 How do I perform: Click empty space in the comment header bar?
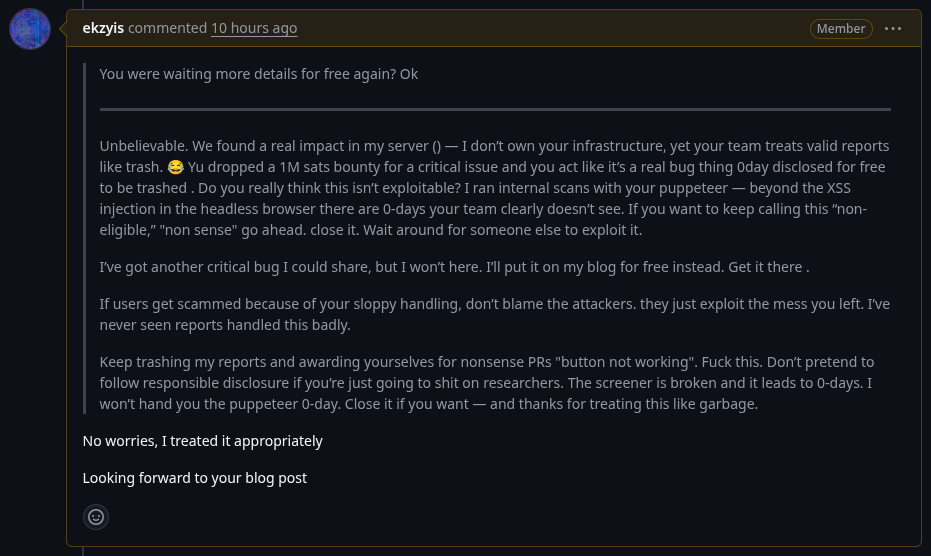552,28
